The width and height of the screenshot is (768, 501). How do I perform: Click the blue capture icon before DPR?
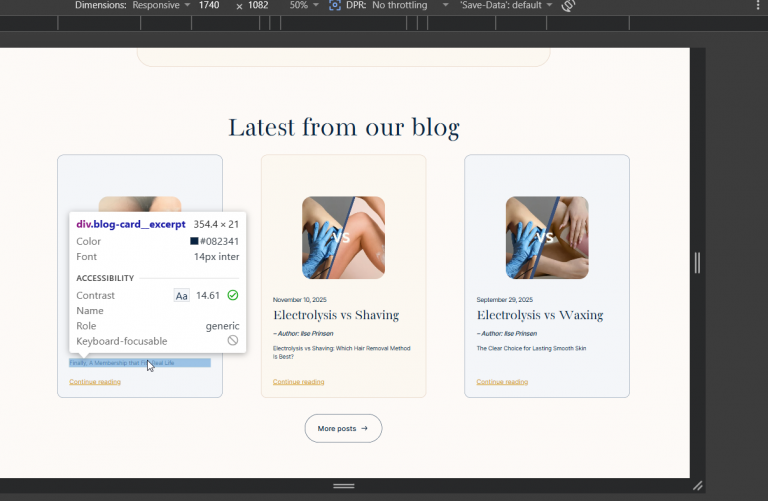pyautogui.click(x=335, y=5)
